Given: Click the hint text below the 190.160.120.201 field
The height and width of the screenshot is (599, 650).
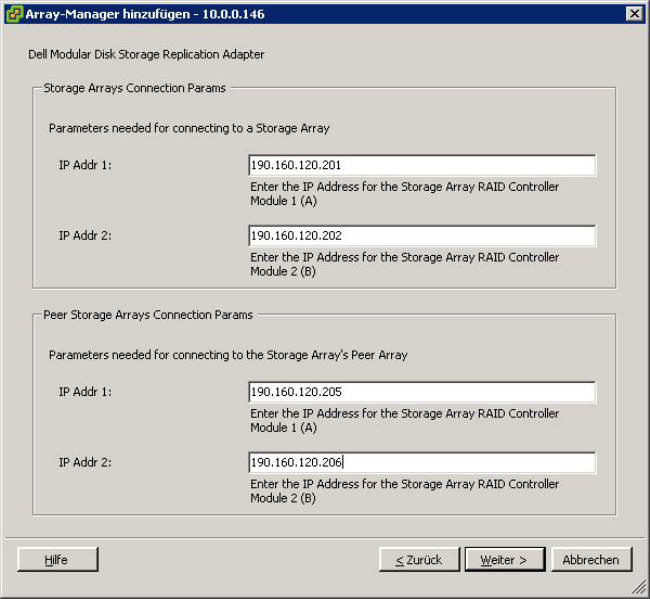Looking at the screenshot, I should click(x=404, y=193).
